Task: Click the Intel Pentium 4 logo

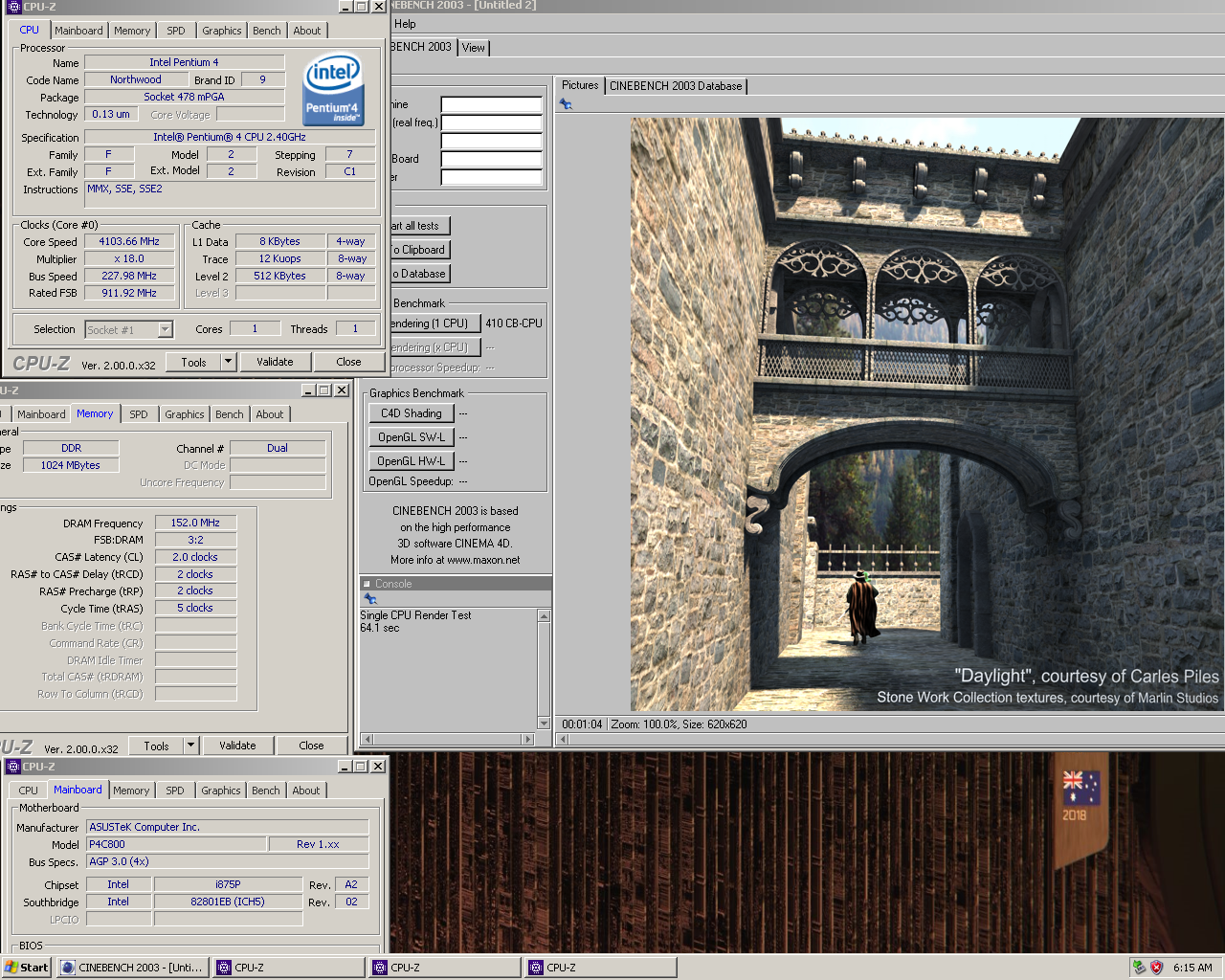Action: (x=333, y=90)
